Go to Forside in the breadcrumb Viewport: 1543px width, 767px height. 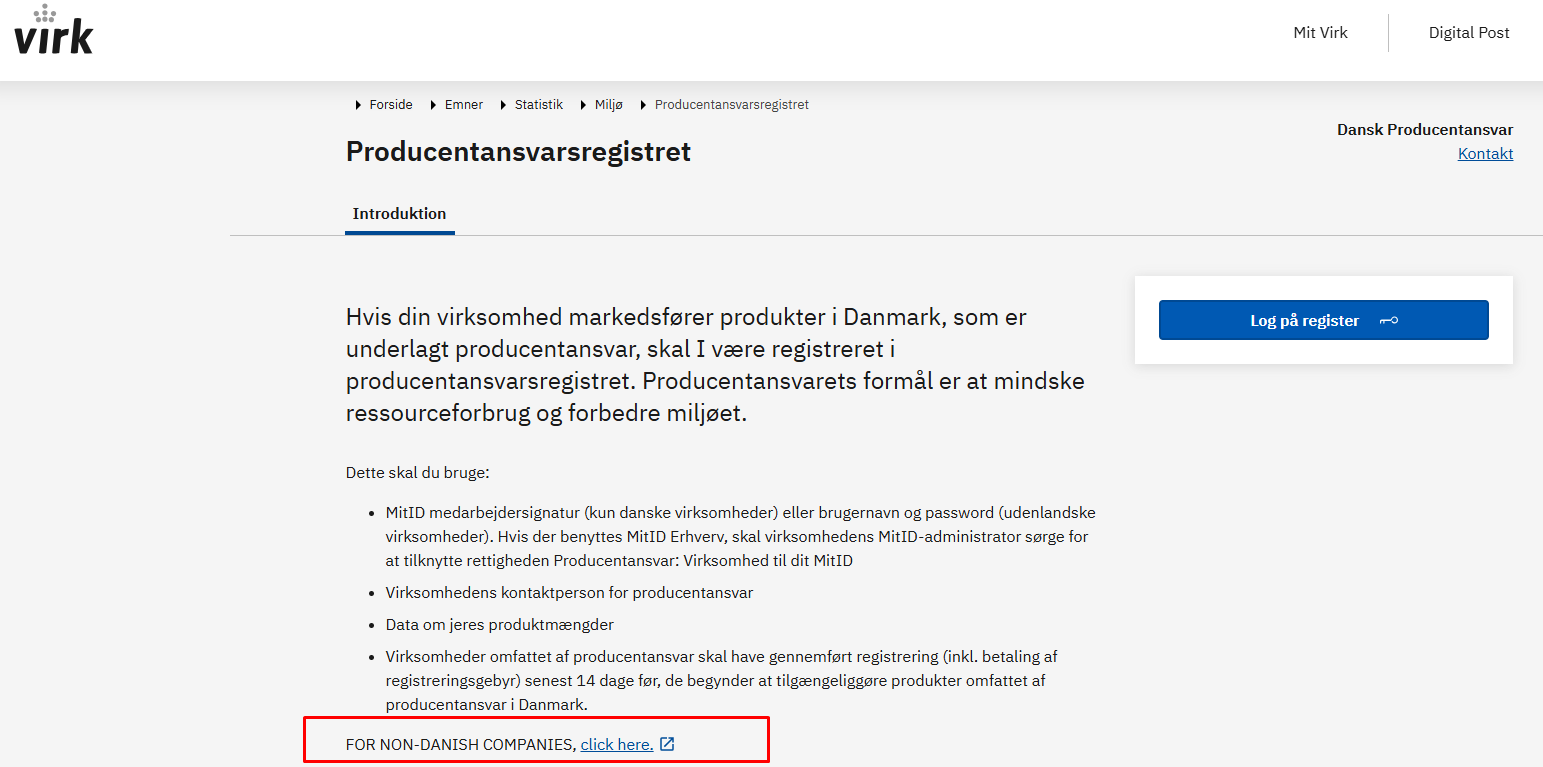pos(391,105)
